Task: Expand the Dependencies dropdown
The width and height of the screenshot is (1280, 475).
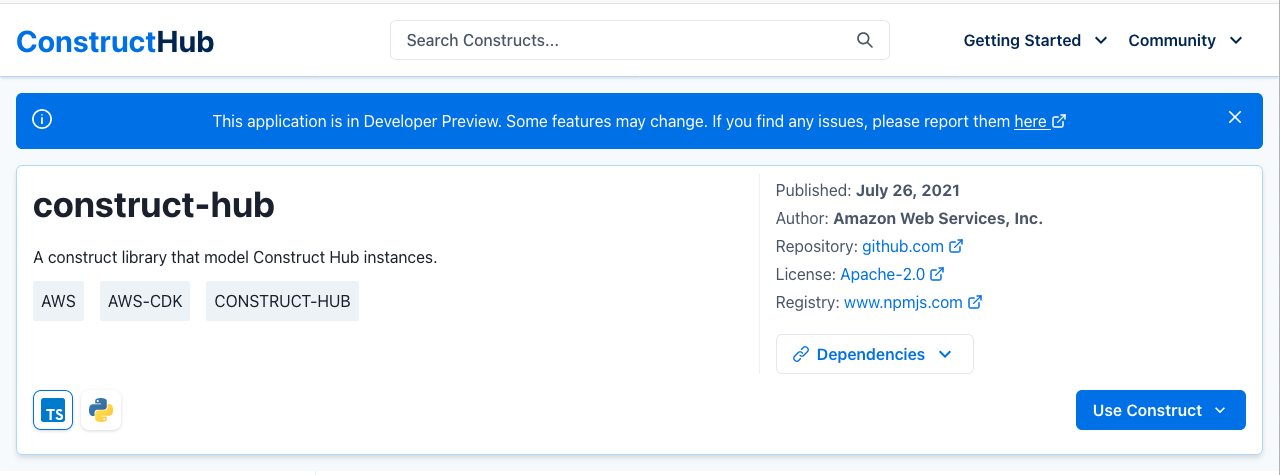Action: click(875, 354)
